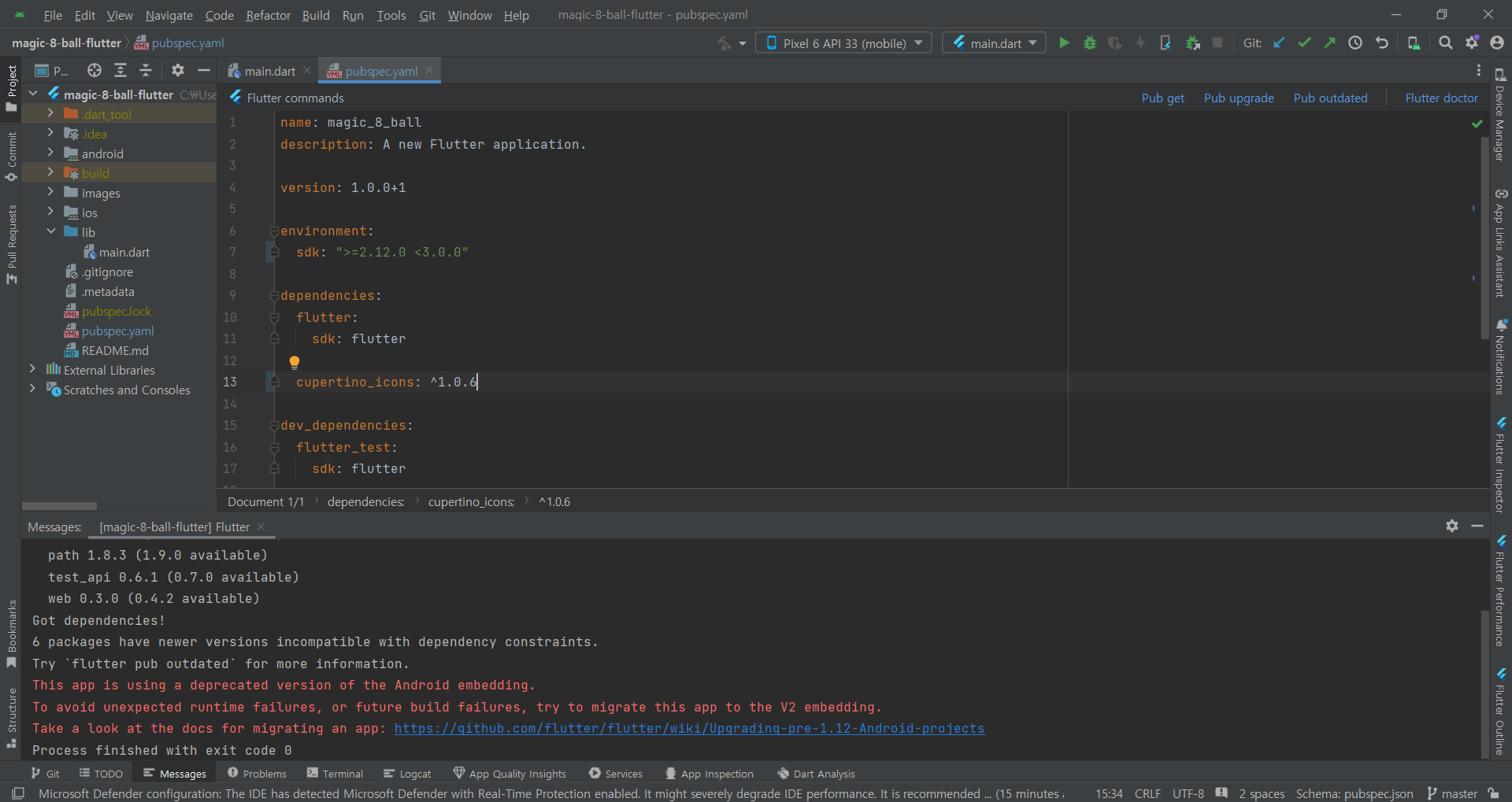Click Project panel horizontal scrollbar
Screen dimensions: 1512x802
click(x=59, y=506)
